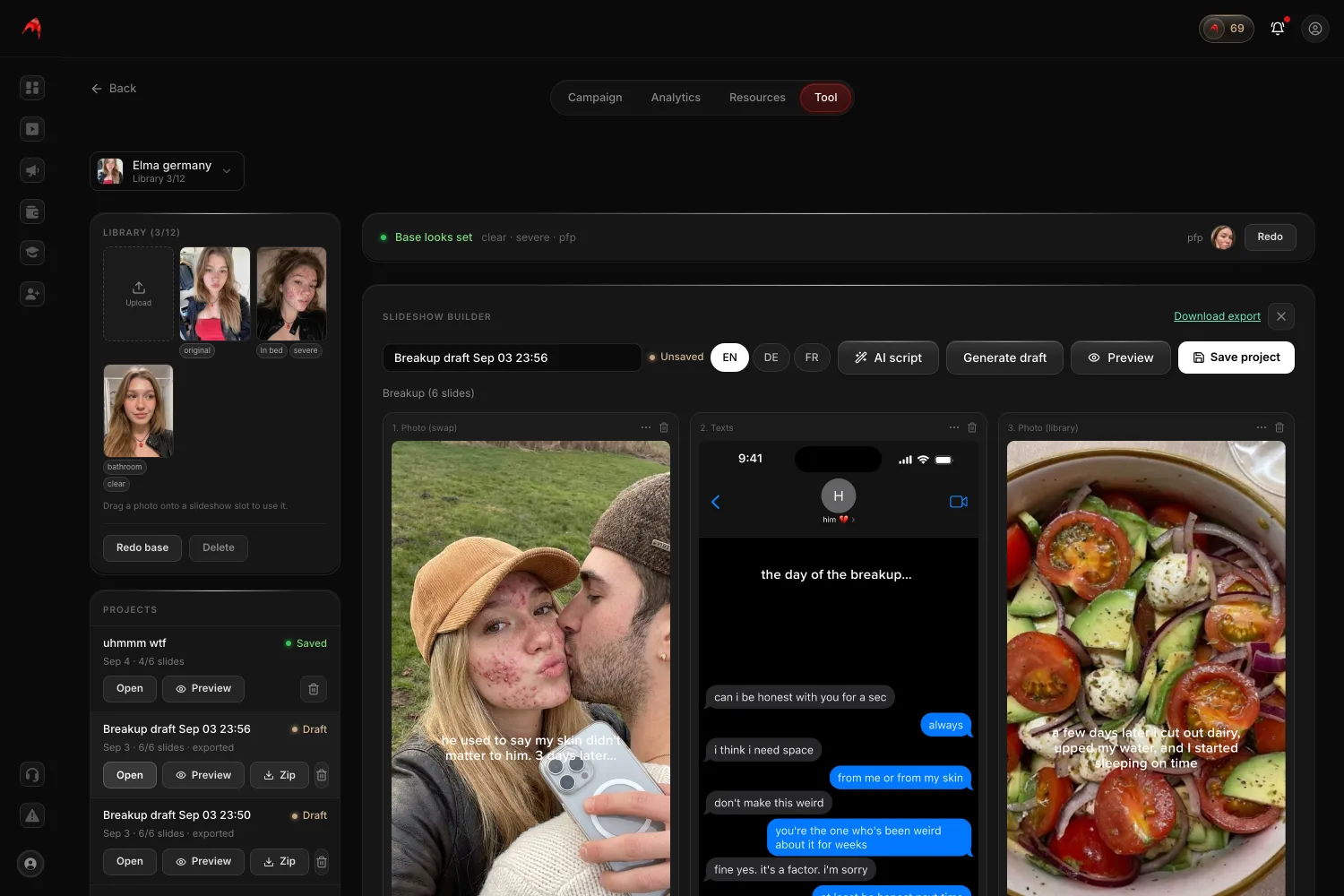1344x896 pixels.
Task: Delete slide 3 Photo (library) with trash icon
Action: click(1279, 427)
